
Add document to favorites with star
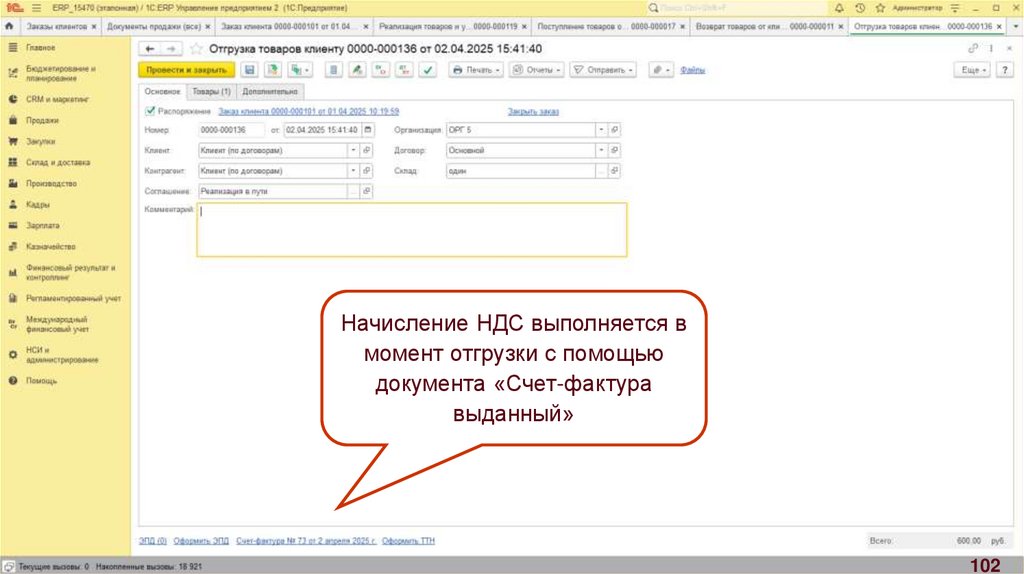(x=196, y=49)
